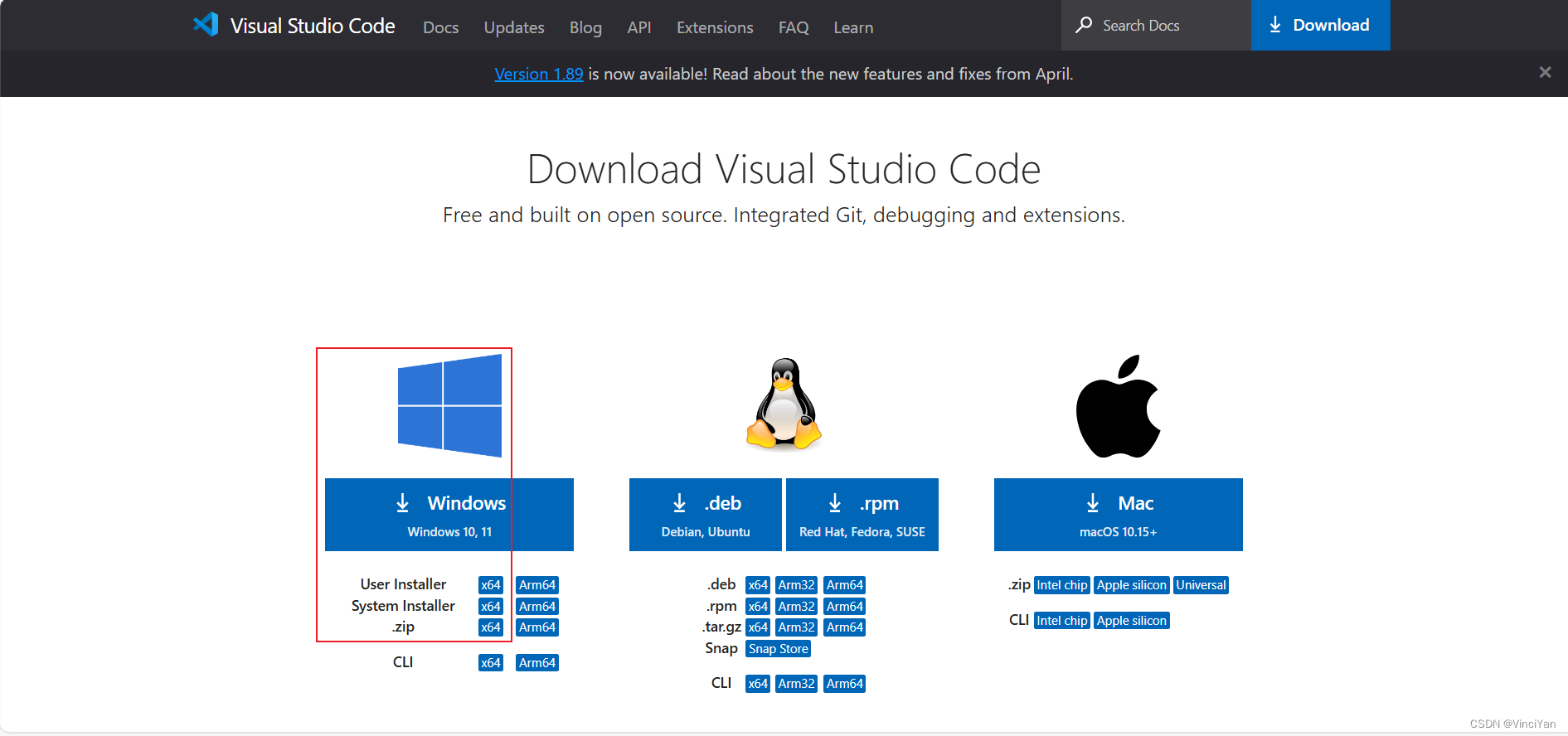Download Linux .tar.gz x64 archive
The width and height of the screenshot is (1568, 736).
[758, 627]
